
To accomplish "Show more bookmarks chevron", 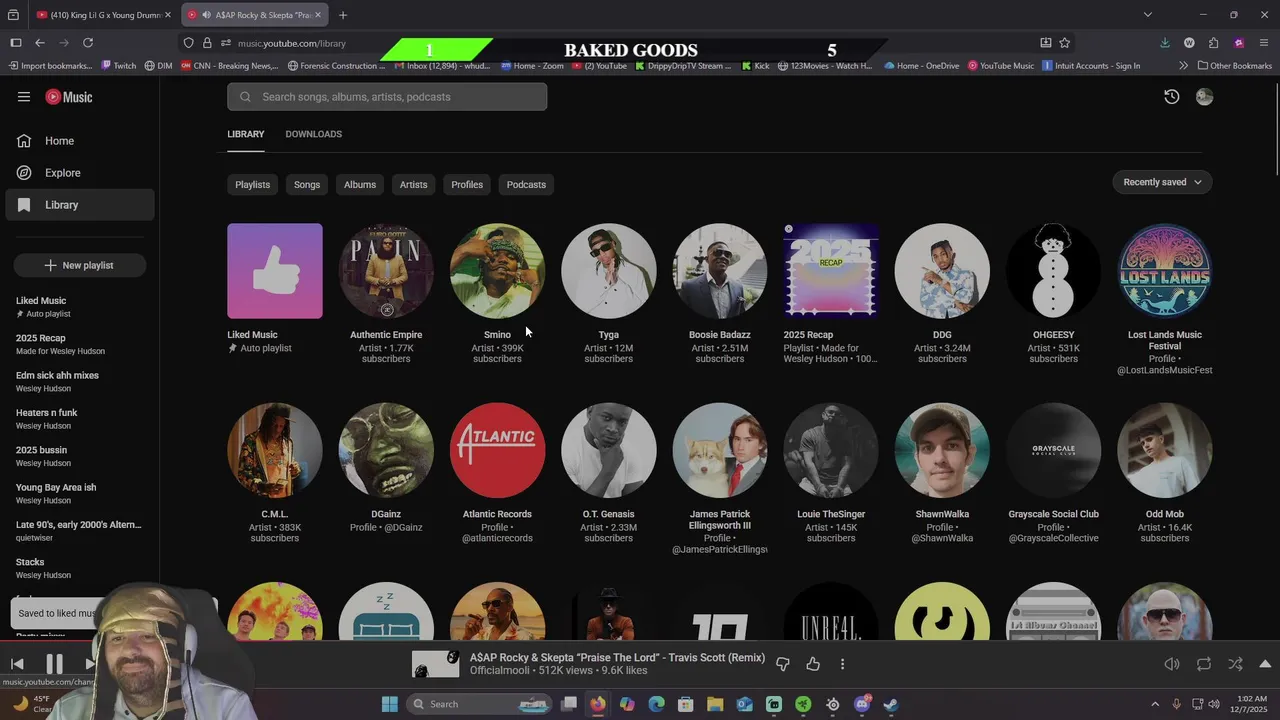I will point(1183,66).
